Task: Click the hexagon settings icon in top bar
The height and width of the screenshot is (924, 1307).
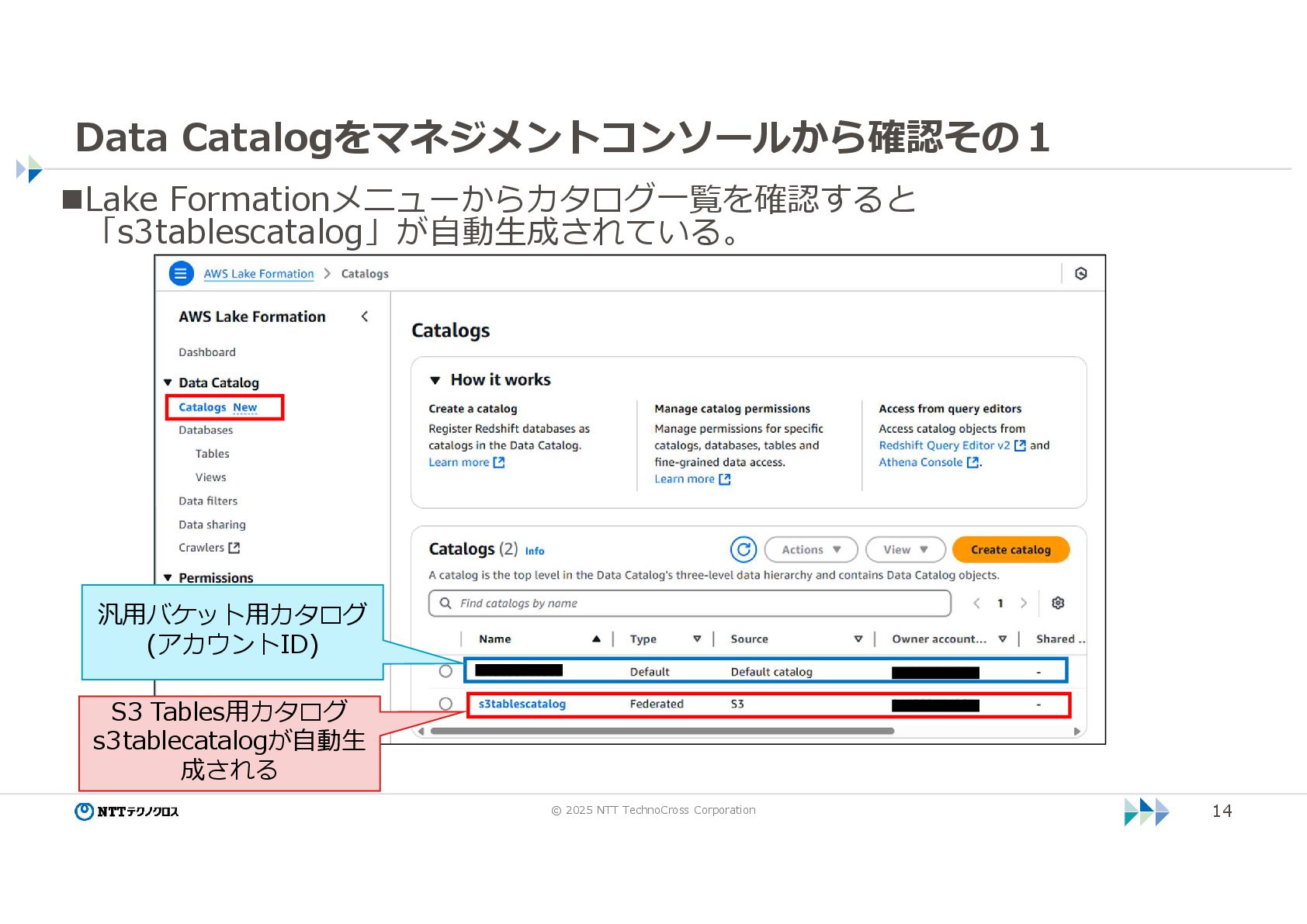Action: point(1080,273)
